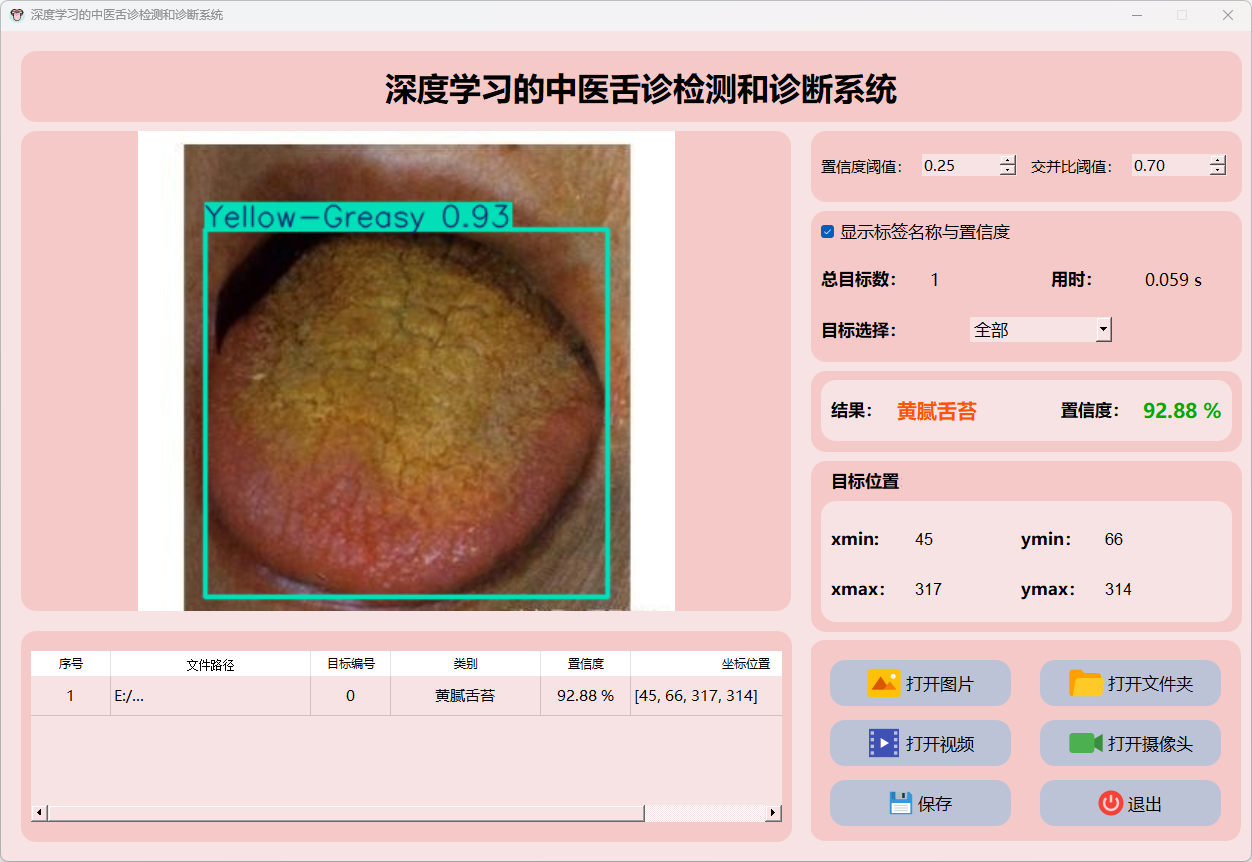Click the 置信度 column header
Viewport: 1252px width, 862px height.
click(585, 664)
